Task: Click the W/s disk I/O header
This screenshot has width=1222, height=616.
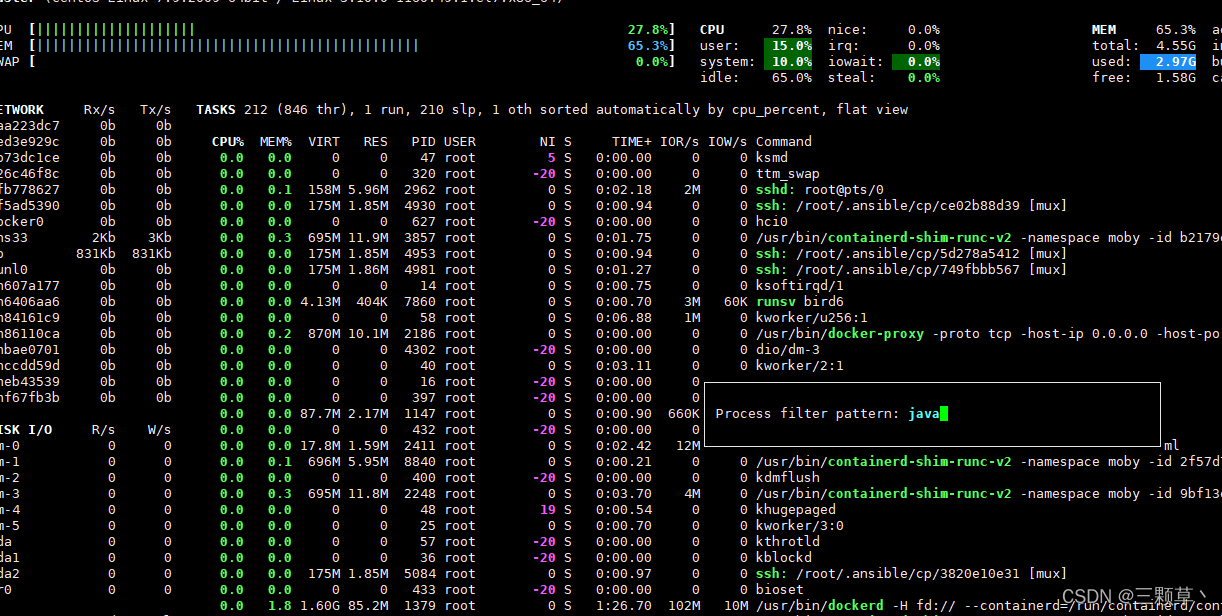Action: coord(160,430)
